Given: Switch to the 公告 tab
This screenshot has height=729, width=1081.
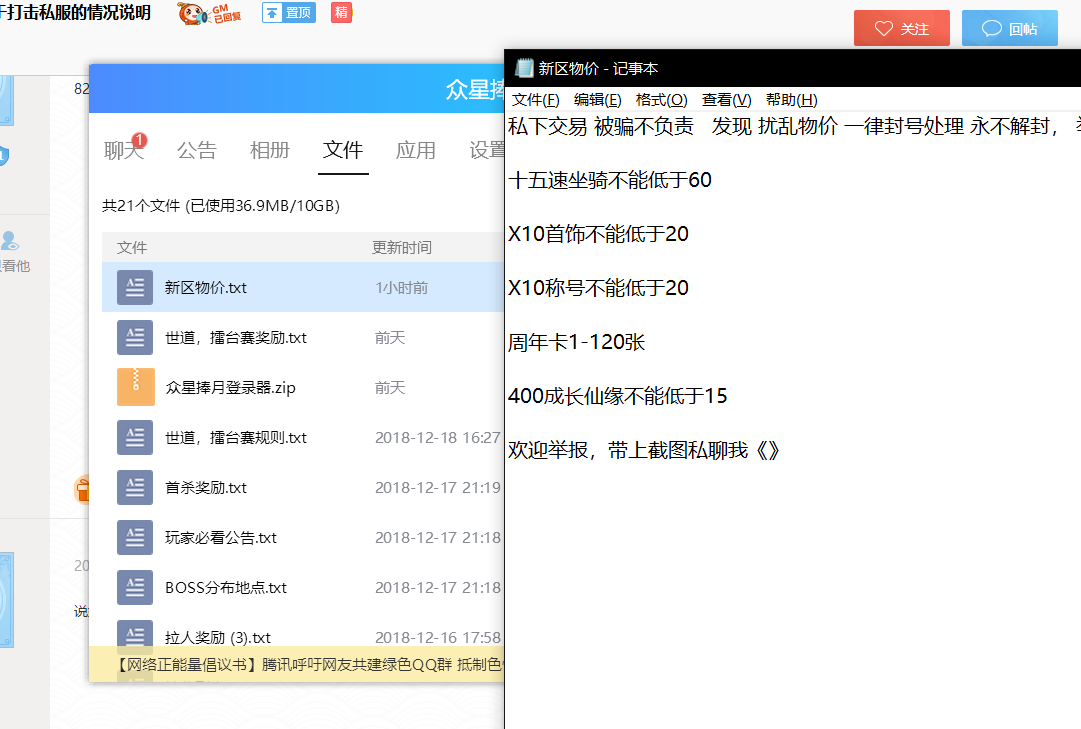Looking at the screenshot, I should [197, 150].
